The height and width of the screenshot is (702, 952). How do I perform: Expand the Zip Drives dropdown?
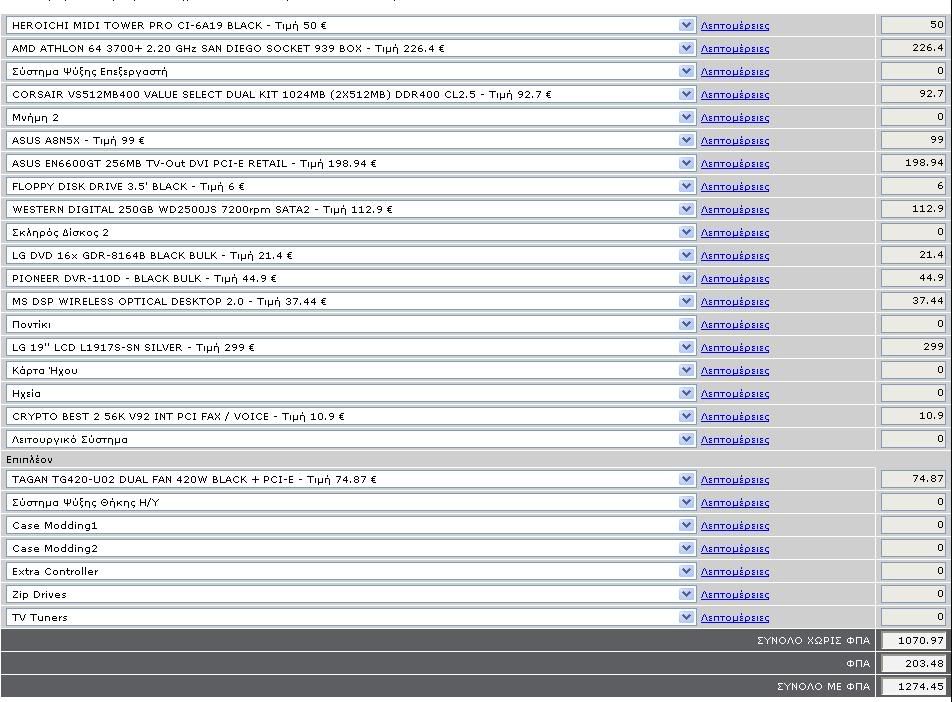pyautogui.click(x=350, y=595)
